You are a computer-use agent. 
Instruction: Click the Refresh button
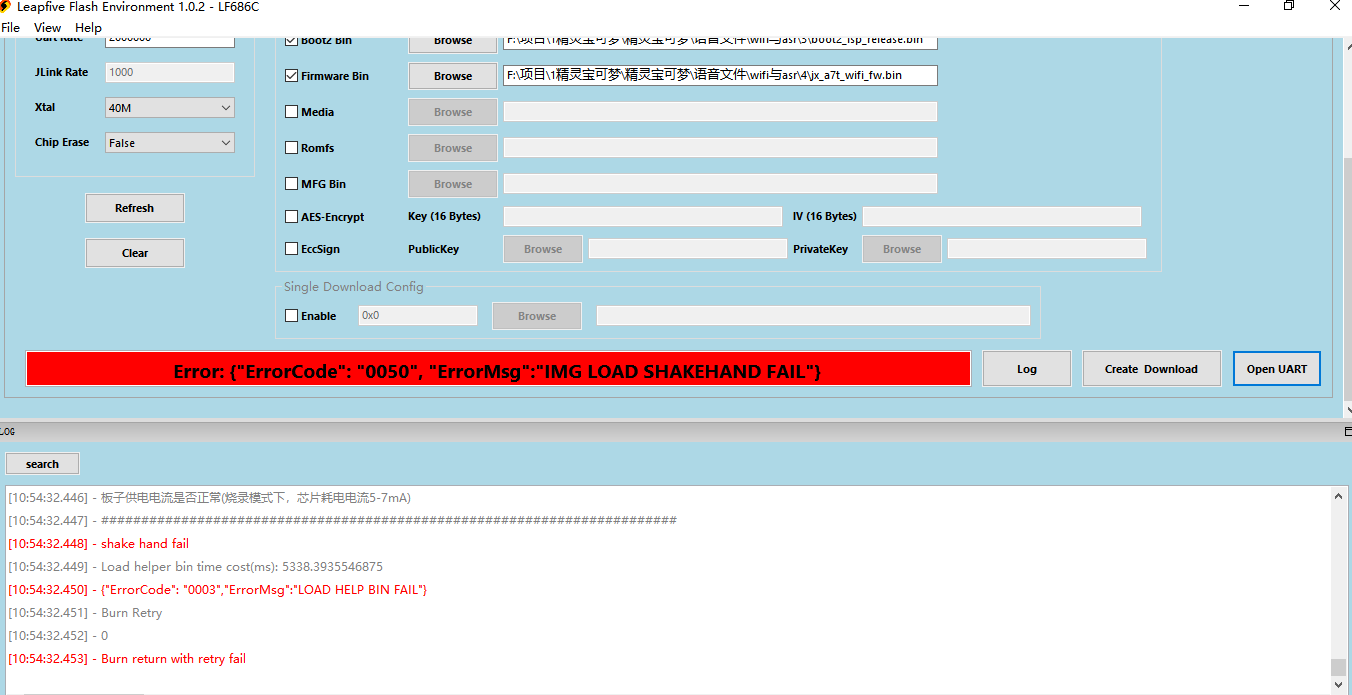pos(134,208)
